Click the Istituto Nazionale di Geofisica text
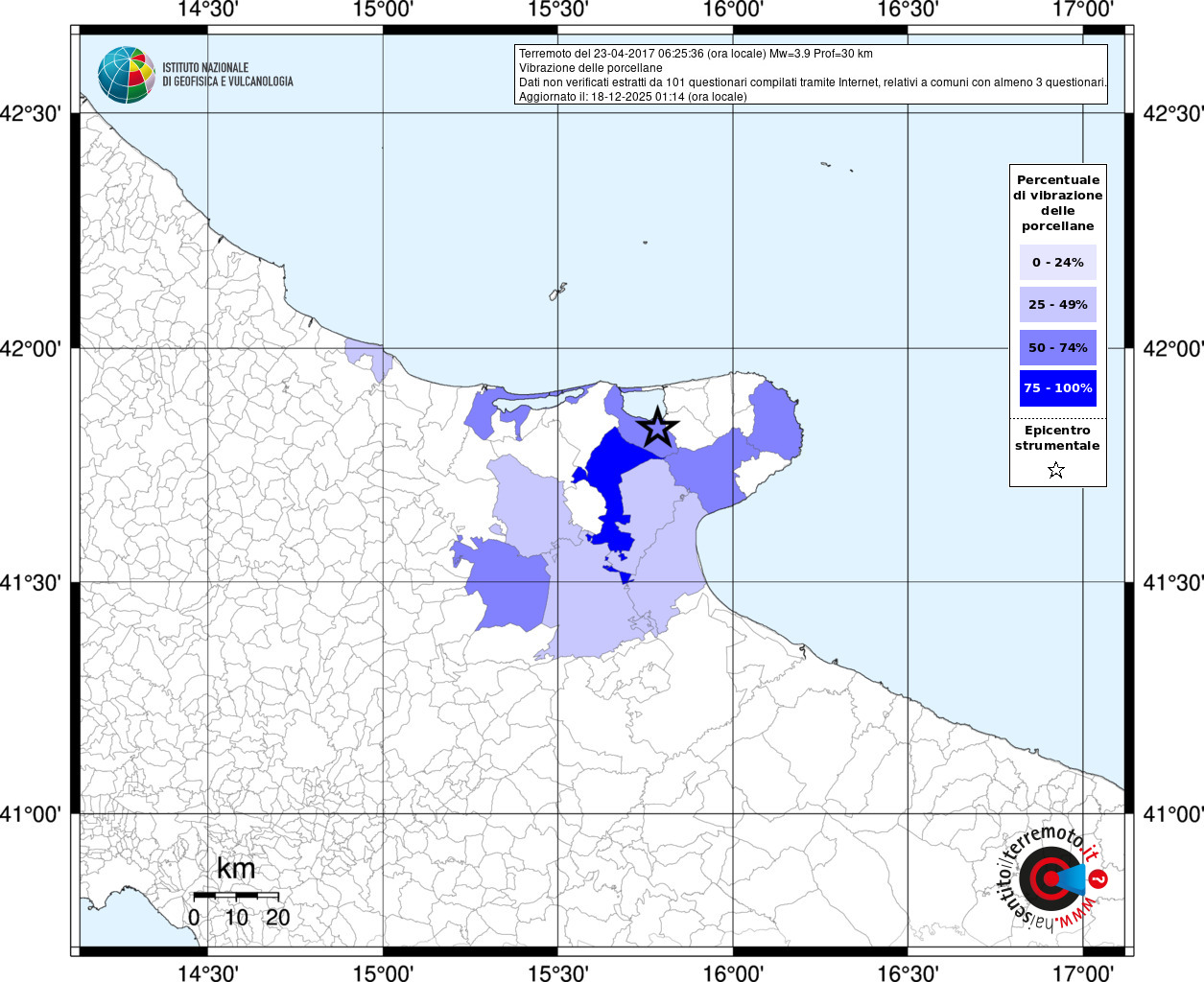1204x982 pixels. pos(227,75)
